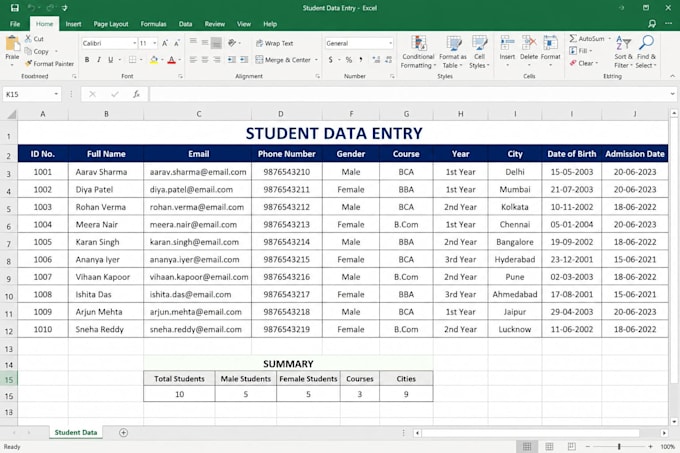Screen dimensions: 680x453
Task: Click the Insert Function fx icon
Action: [136, 94]
